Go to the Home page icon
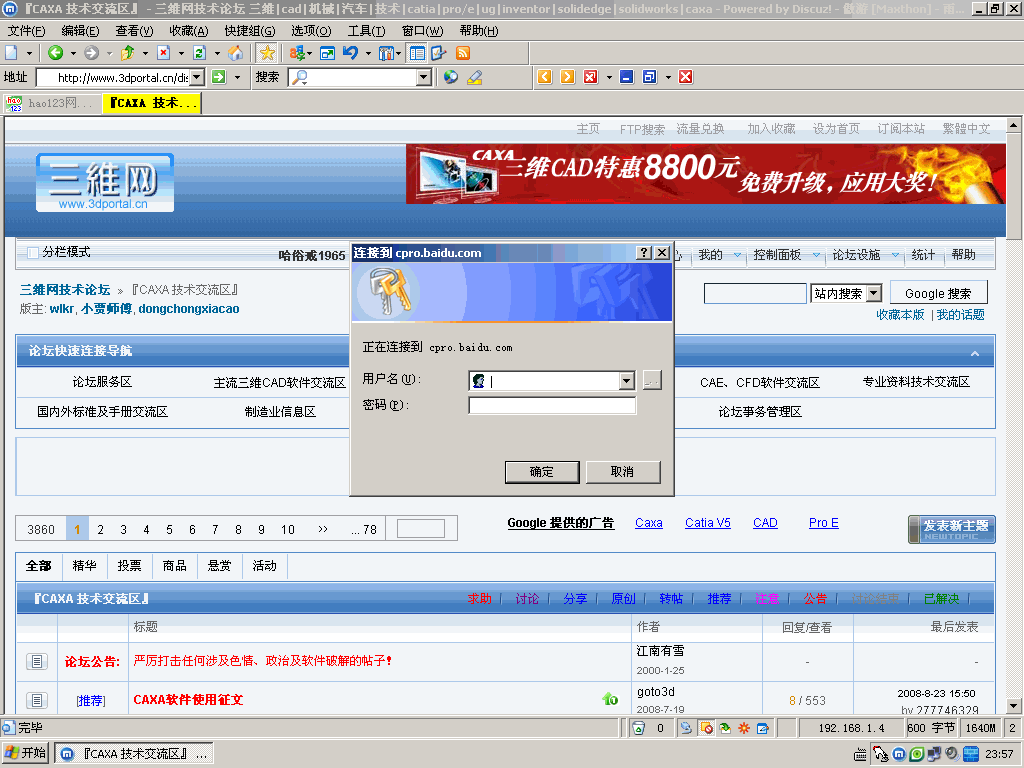Viewport: 1024px width, 768px height. (236, 54)
